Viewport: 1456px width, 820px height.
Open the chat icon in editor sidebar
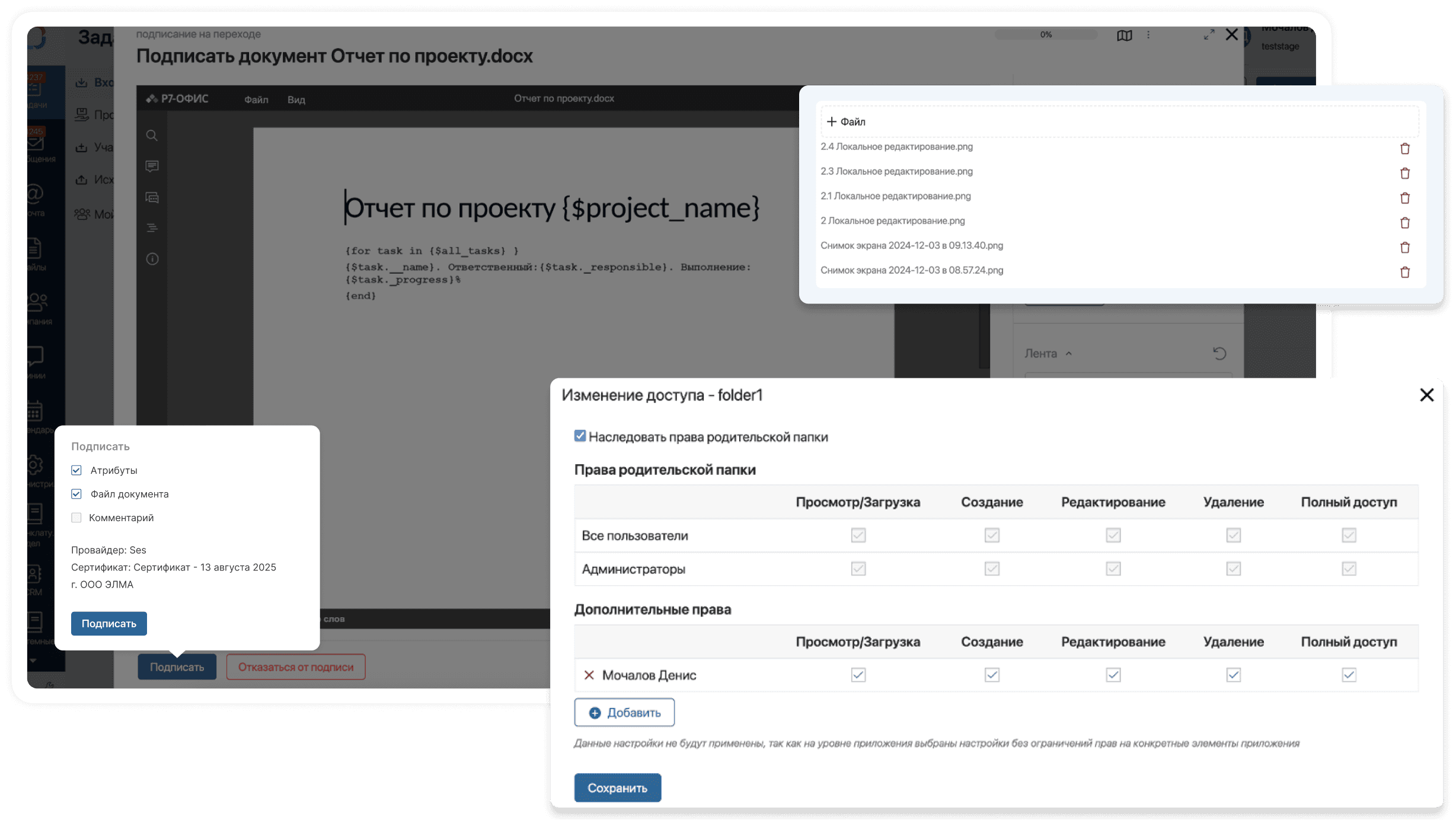point(152,197)
